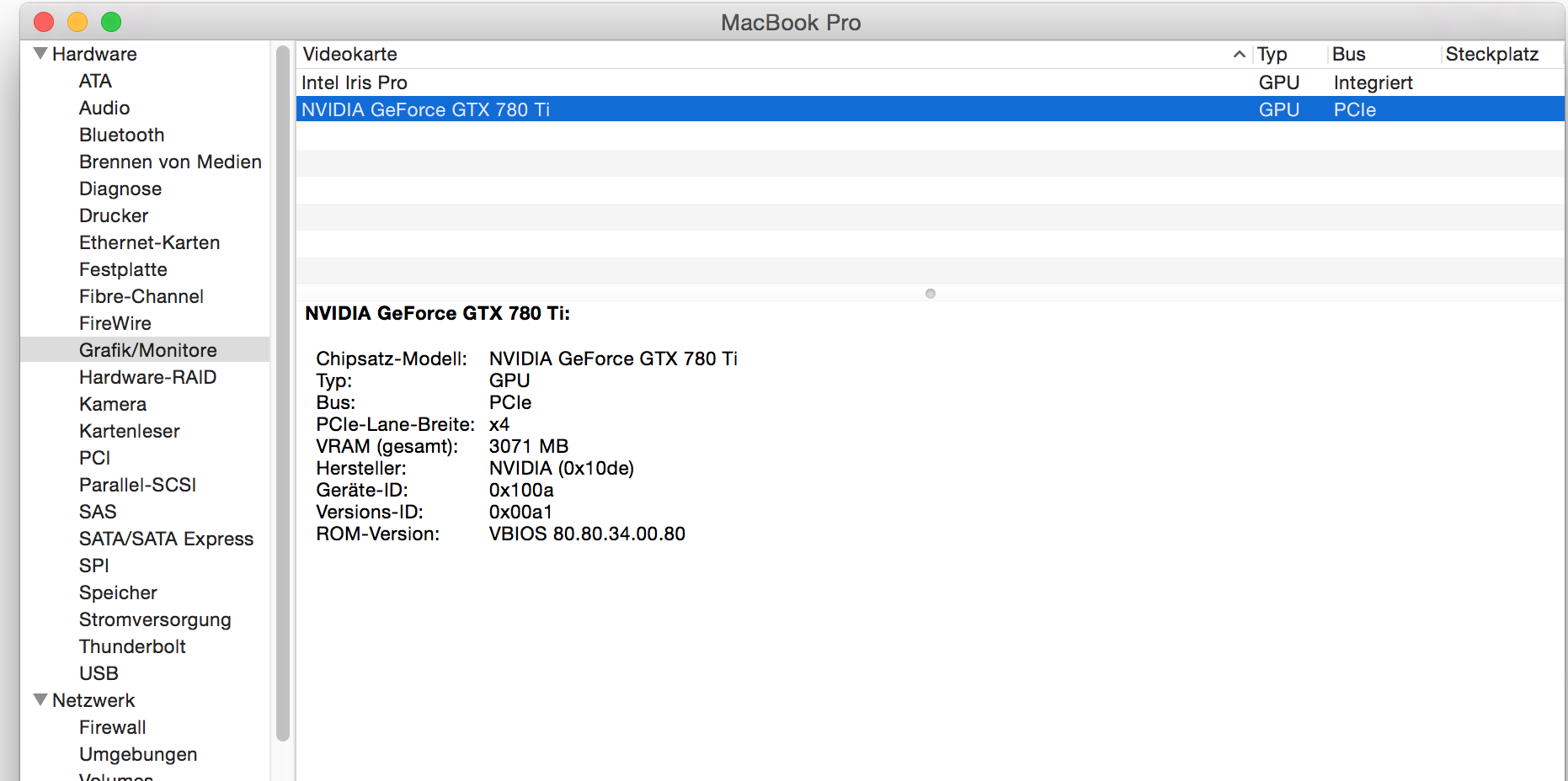Viewport: 1568px width, 781px height.
Task: Collapse the Netzwerk section triangle
Action: click(40, 699)
